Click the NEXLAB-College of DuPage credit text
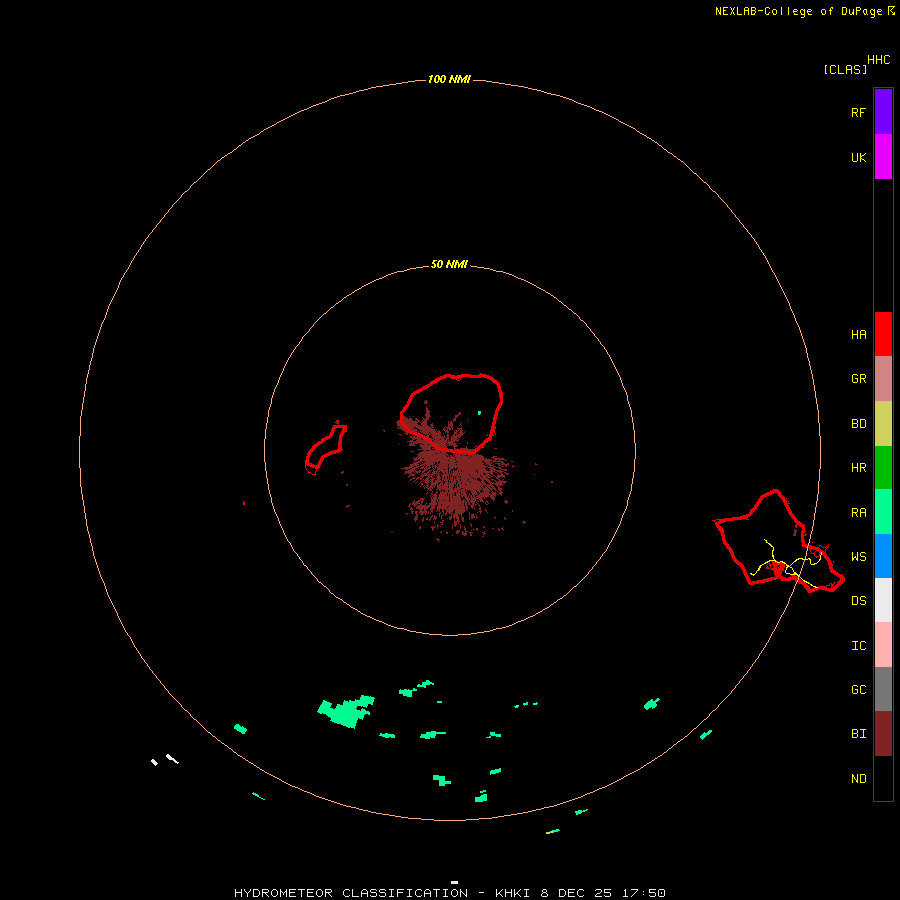The width and height of the screenshot is (900, 900). click(x=798, y=11)
